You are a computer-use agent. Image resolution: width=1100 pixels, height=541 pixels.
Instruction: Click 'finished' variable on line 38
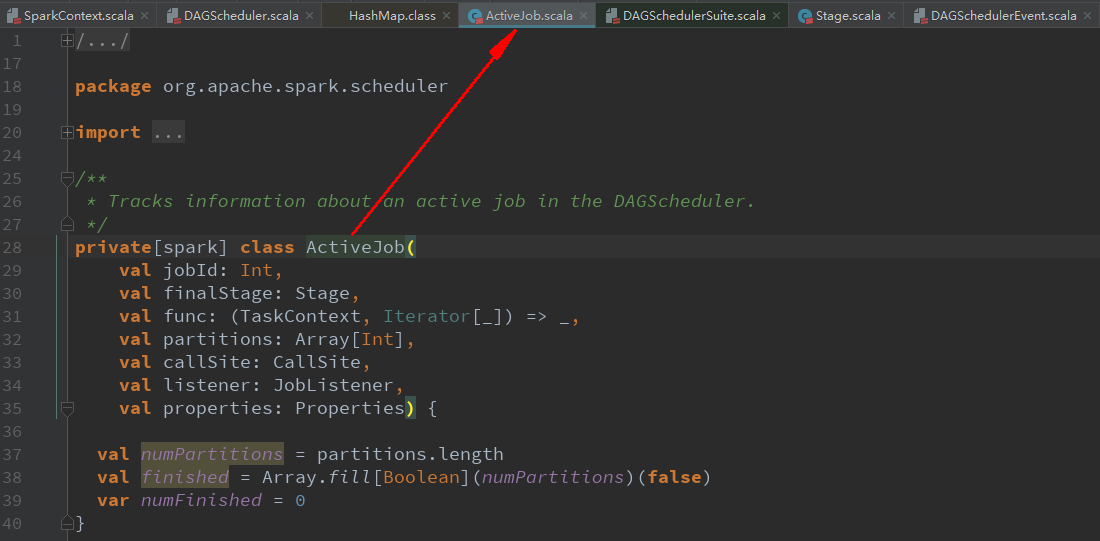[185, 477]
